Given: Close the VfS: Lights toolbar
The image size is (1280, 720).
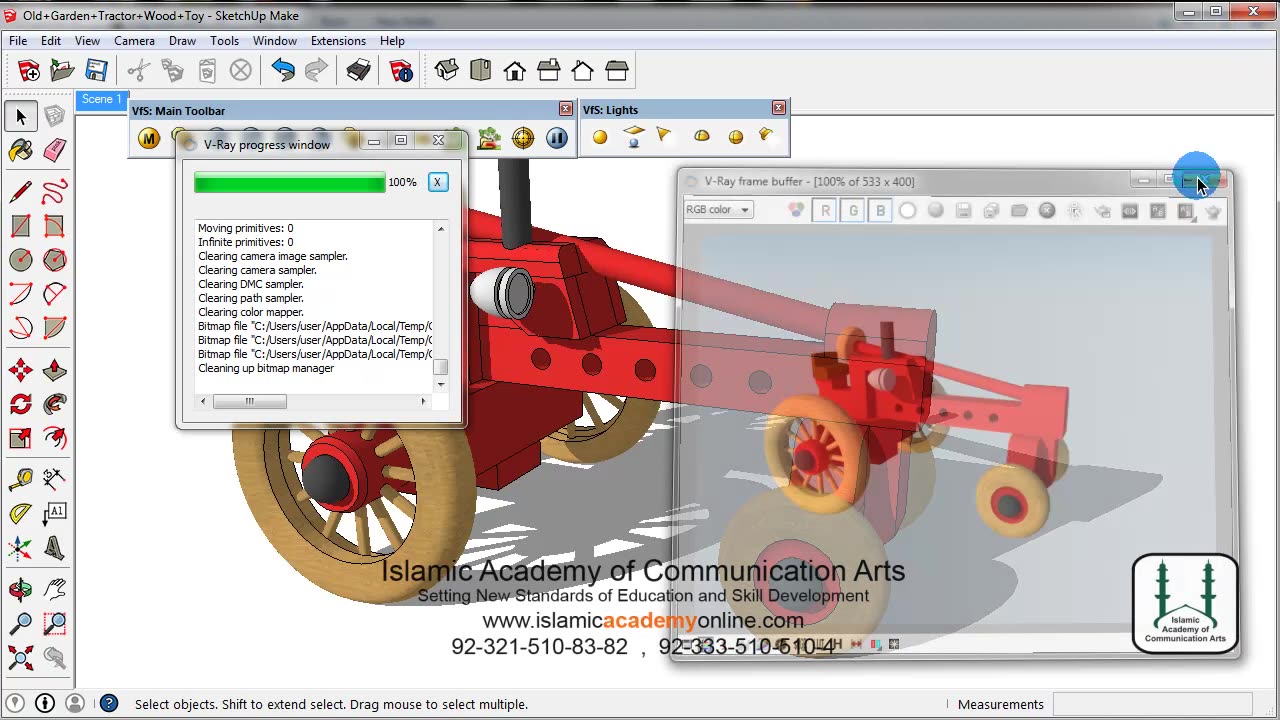Looking at the screenshot, I should click(x=779, y=108).
